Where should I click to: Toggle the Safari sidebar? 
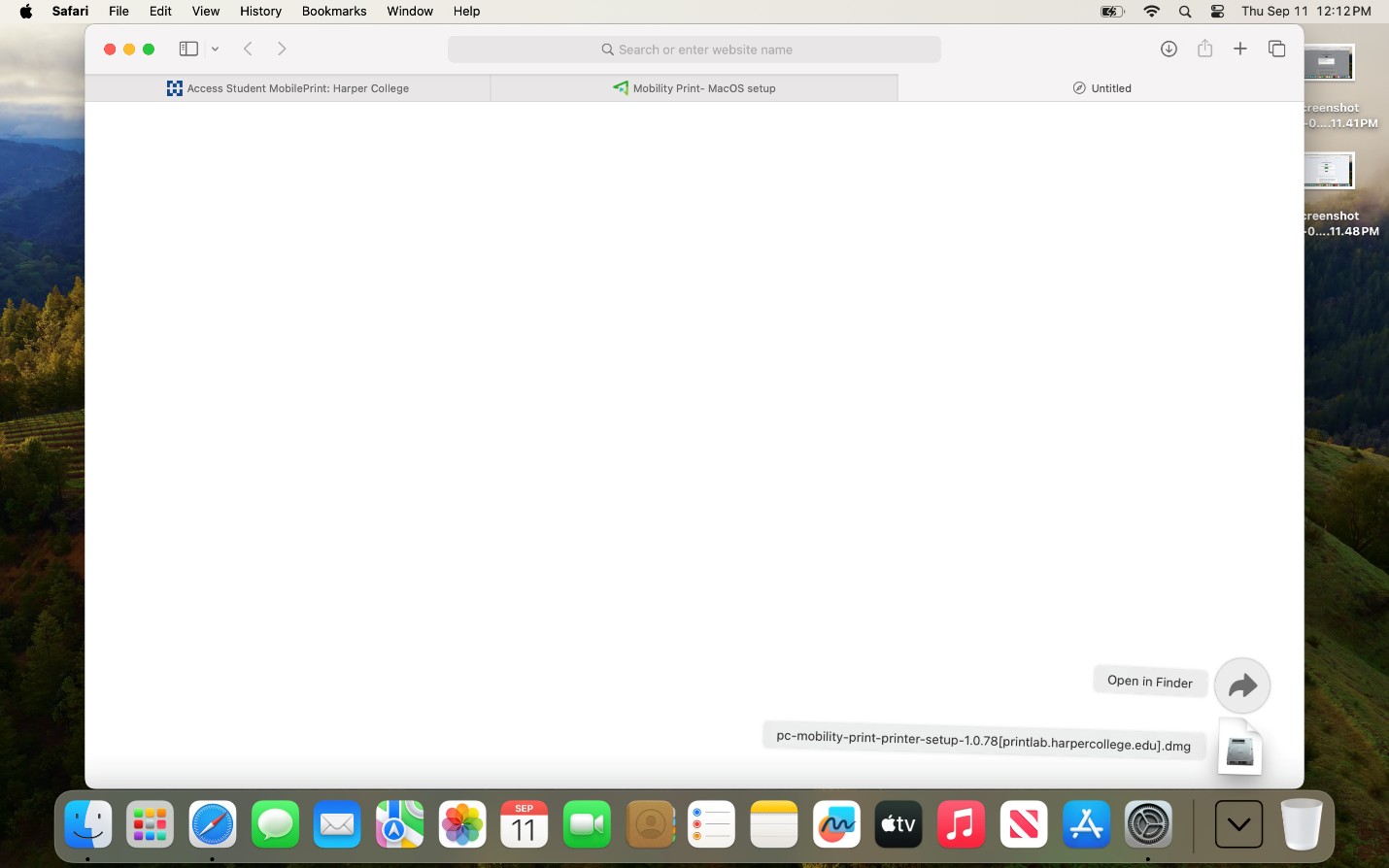[188, 49]
